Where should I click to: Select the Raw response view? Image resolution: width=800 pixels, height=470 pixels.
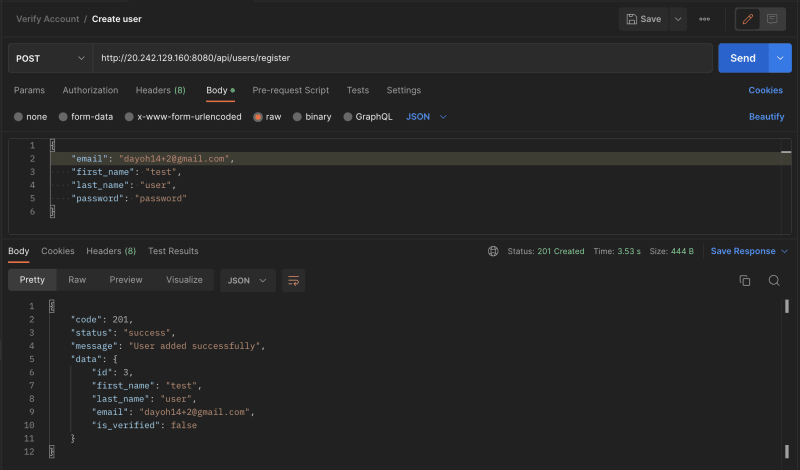(77, 280)
